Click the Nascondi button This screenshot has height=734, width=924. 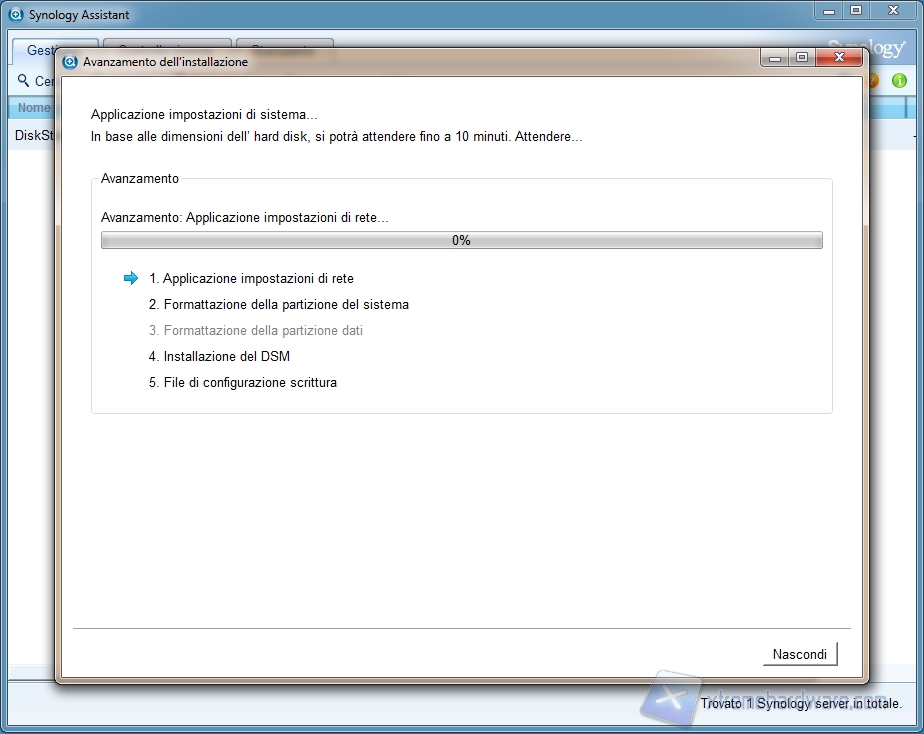tap(799, 654)
